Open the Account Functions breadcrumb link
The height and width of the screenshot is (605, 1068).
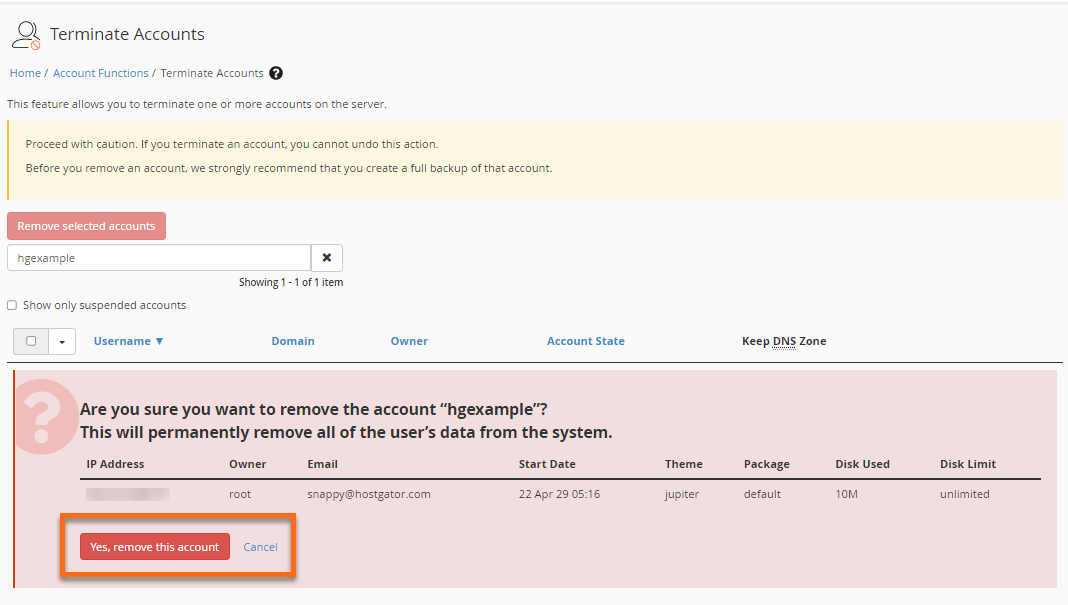(100, 73)
